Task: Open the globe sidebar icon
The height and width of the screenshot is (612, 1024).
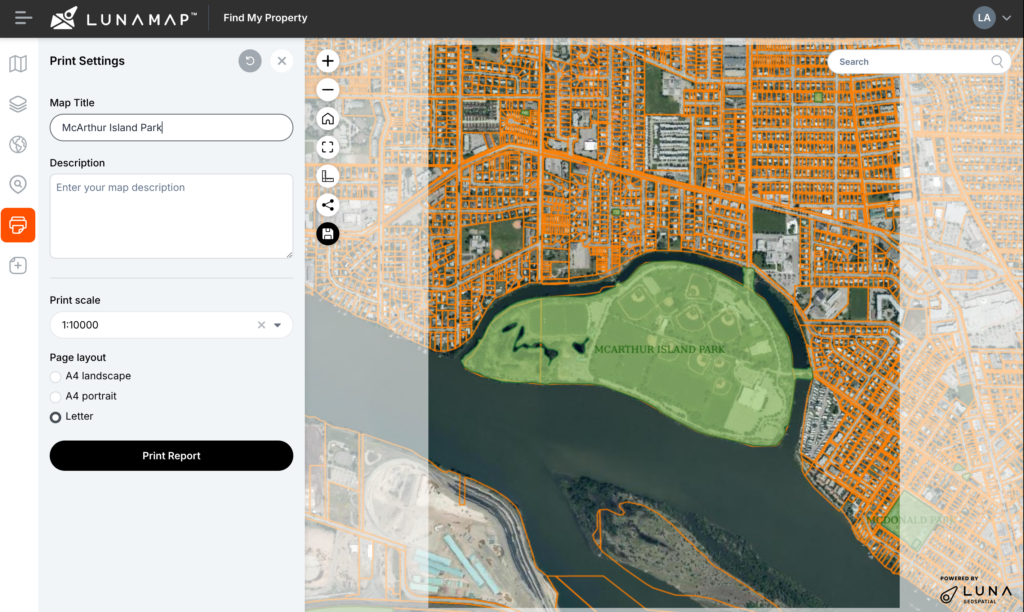Action: pos(18,144)
